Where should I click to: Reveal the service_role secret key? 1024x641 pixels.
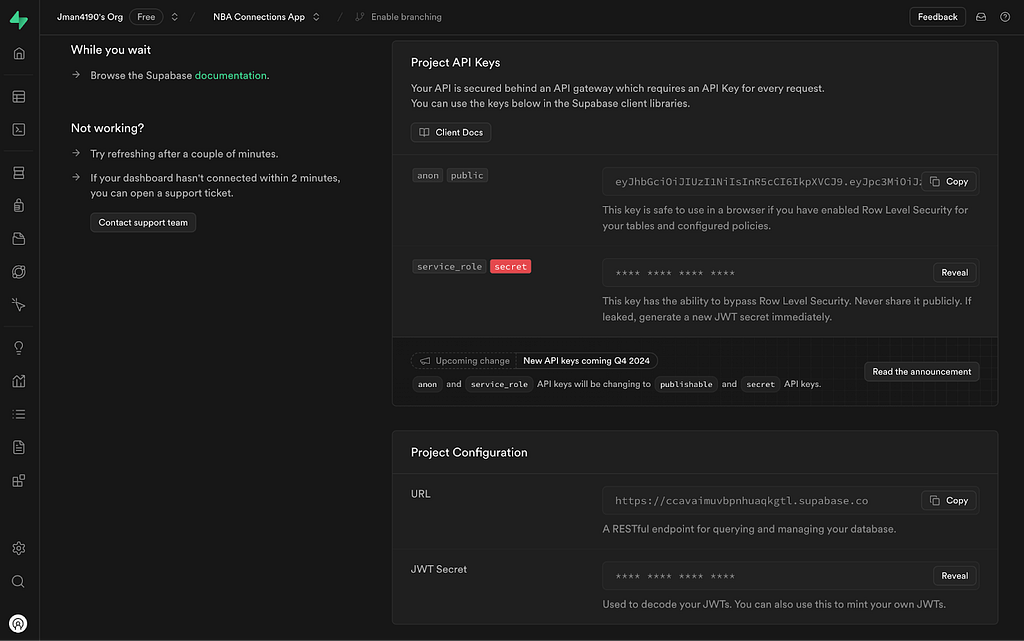coord(954,273)
